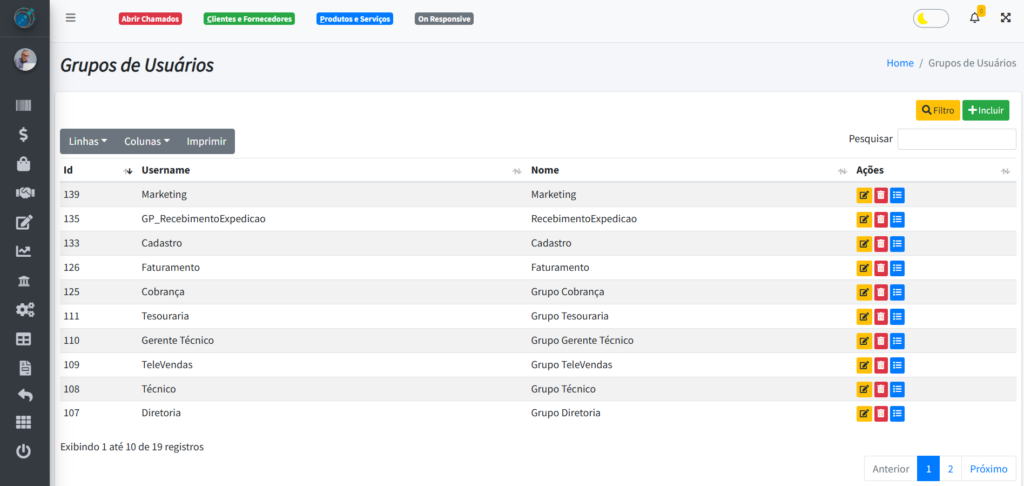Click the power logout icon
Viewport: 1024px width, 486px height.
24,451
